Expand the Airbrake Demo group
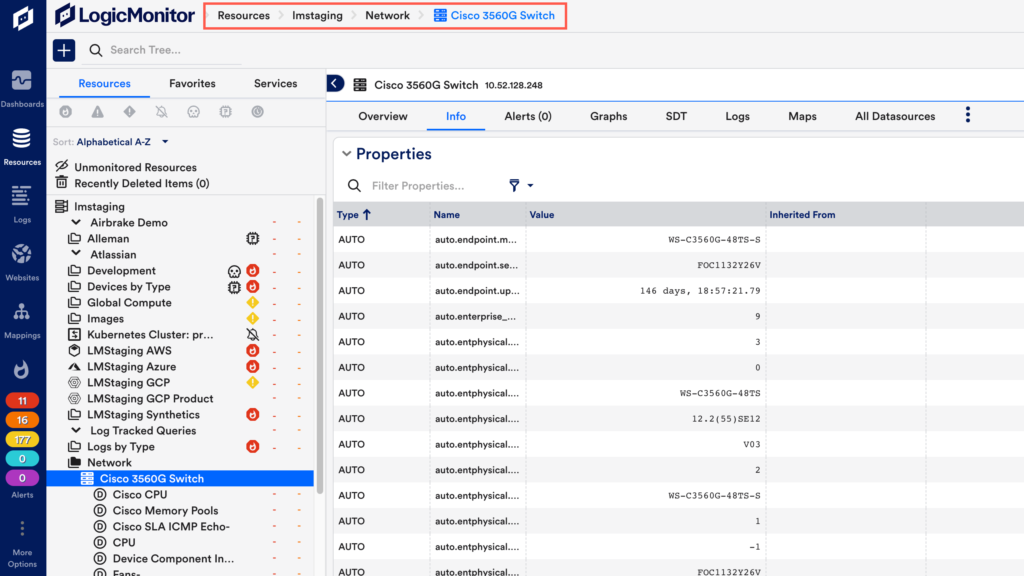Viewport: 1024px width, 576px height. pos(76,223)
